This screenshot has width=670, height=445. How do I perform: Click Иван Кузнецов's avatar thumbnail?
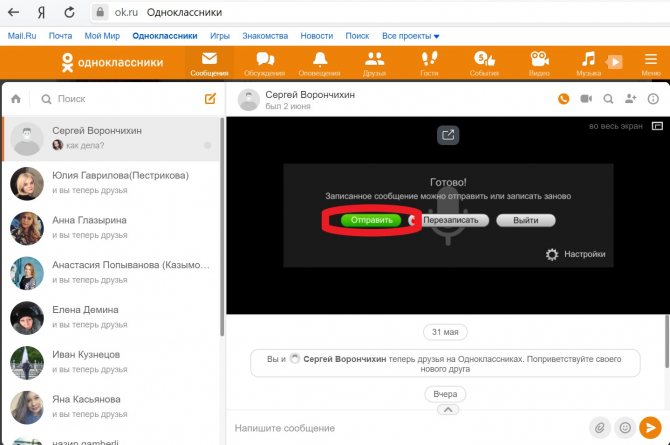[27, 362]
